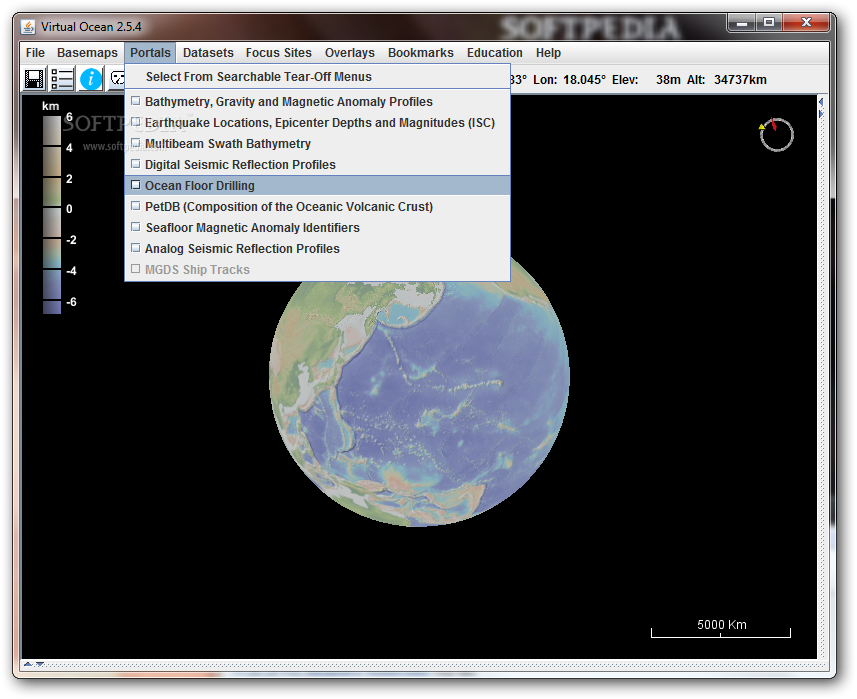Open the Help menu
This screenshot has width=857, height=699.
[x=548, y=53]
